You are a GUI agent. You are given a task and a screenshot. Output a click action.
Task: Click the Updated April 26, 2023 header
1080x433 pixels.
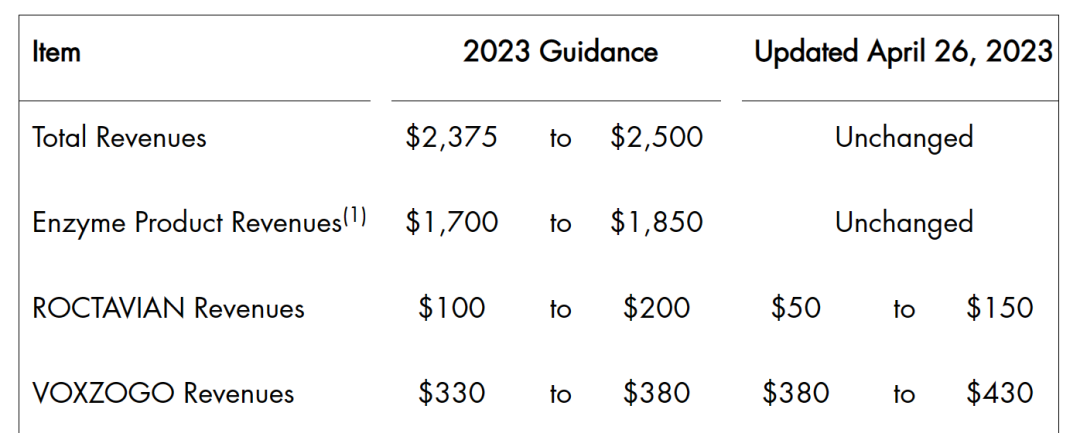pyautogui.click(x=903, y=52)
